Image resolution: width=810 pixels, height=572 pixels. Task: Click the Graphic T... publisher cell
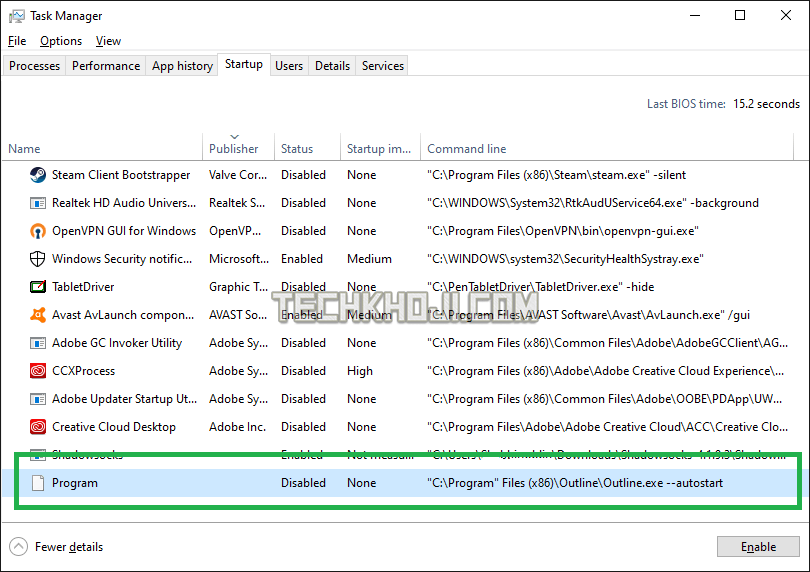click(238, 287)
